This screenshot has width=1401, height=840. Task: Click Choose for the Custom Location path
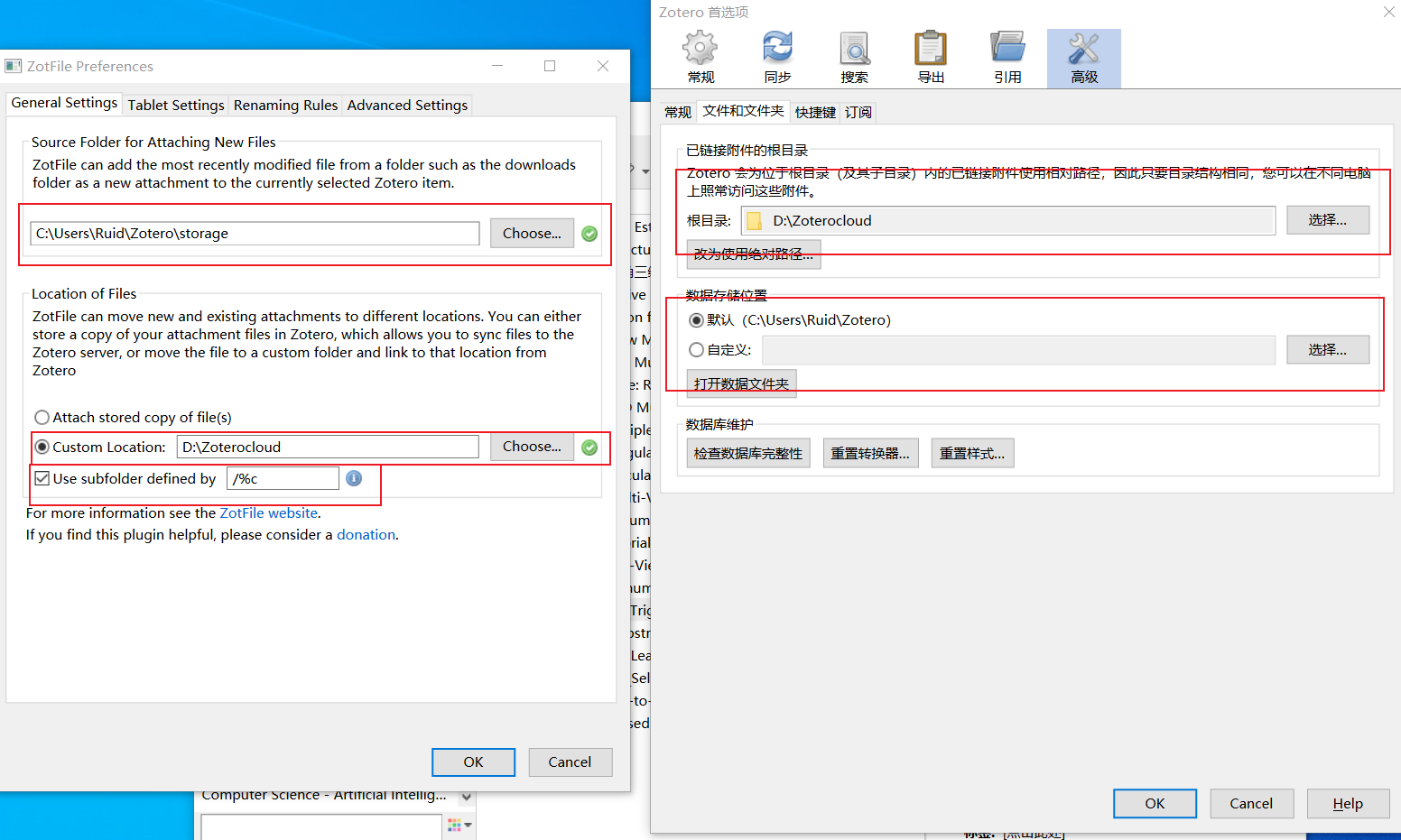click(532, 446)
